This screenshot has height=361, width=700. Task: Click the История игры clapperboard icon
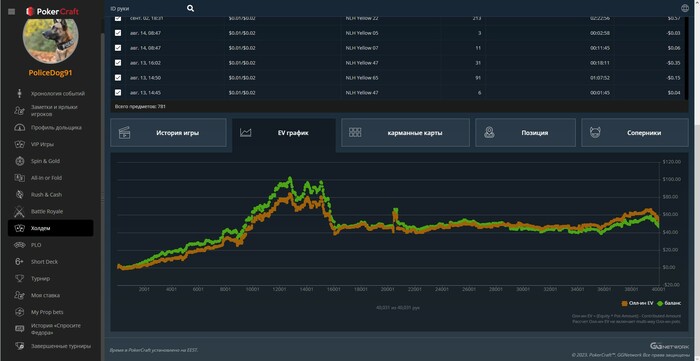pyautogui.click(x=125, y=133)
